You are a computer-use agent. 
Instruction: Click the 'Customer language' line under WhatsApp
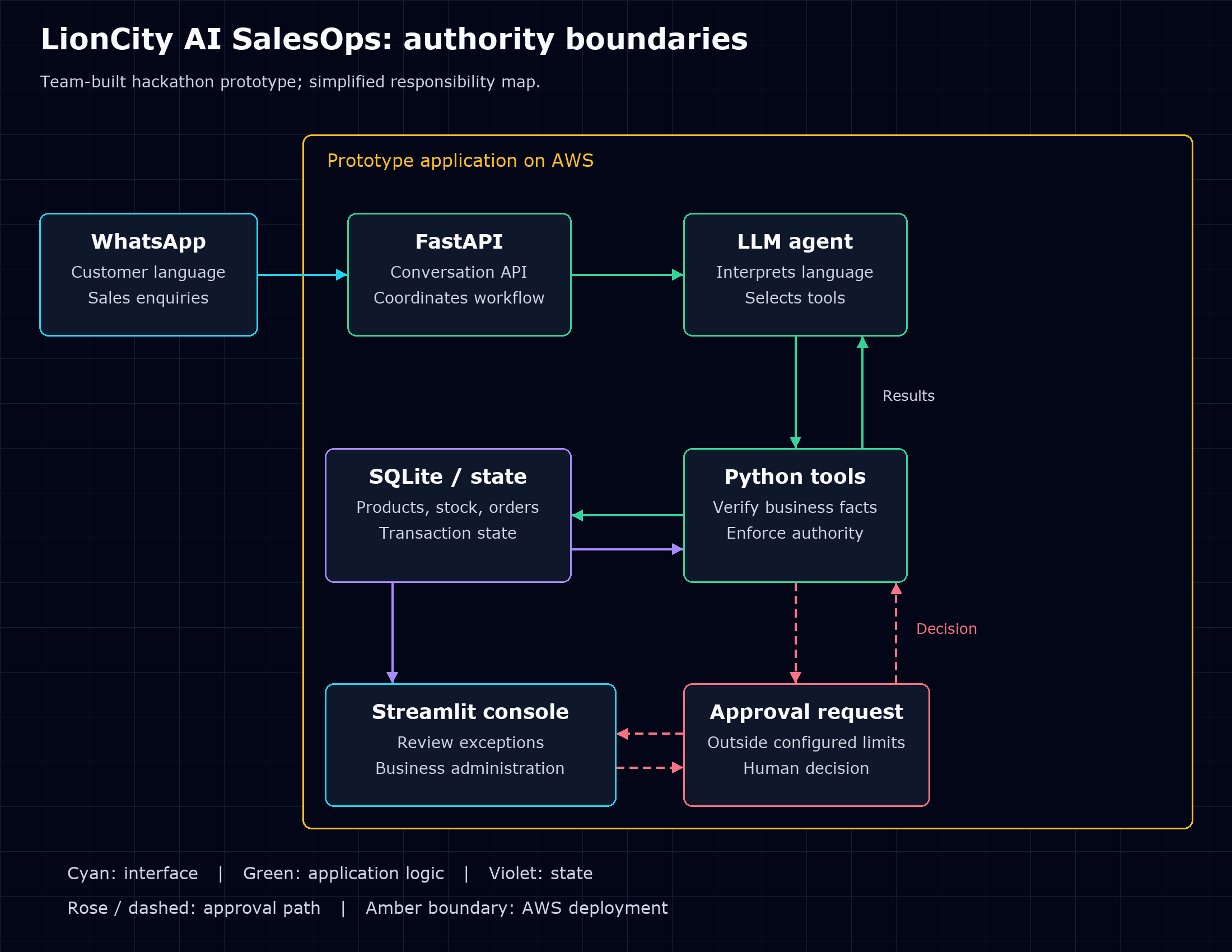click(148, 272)
